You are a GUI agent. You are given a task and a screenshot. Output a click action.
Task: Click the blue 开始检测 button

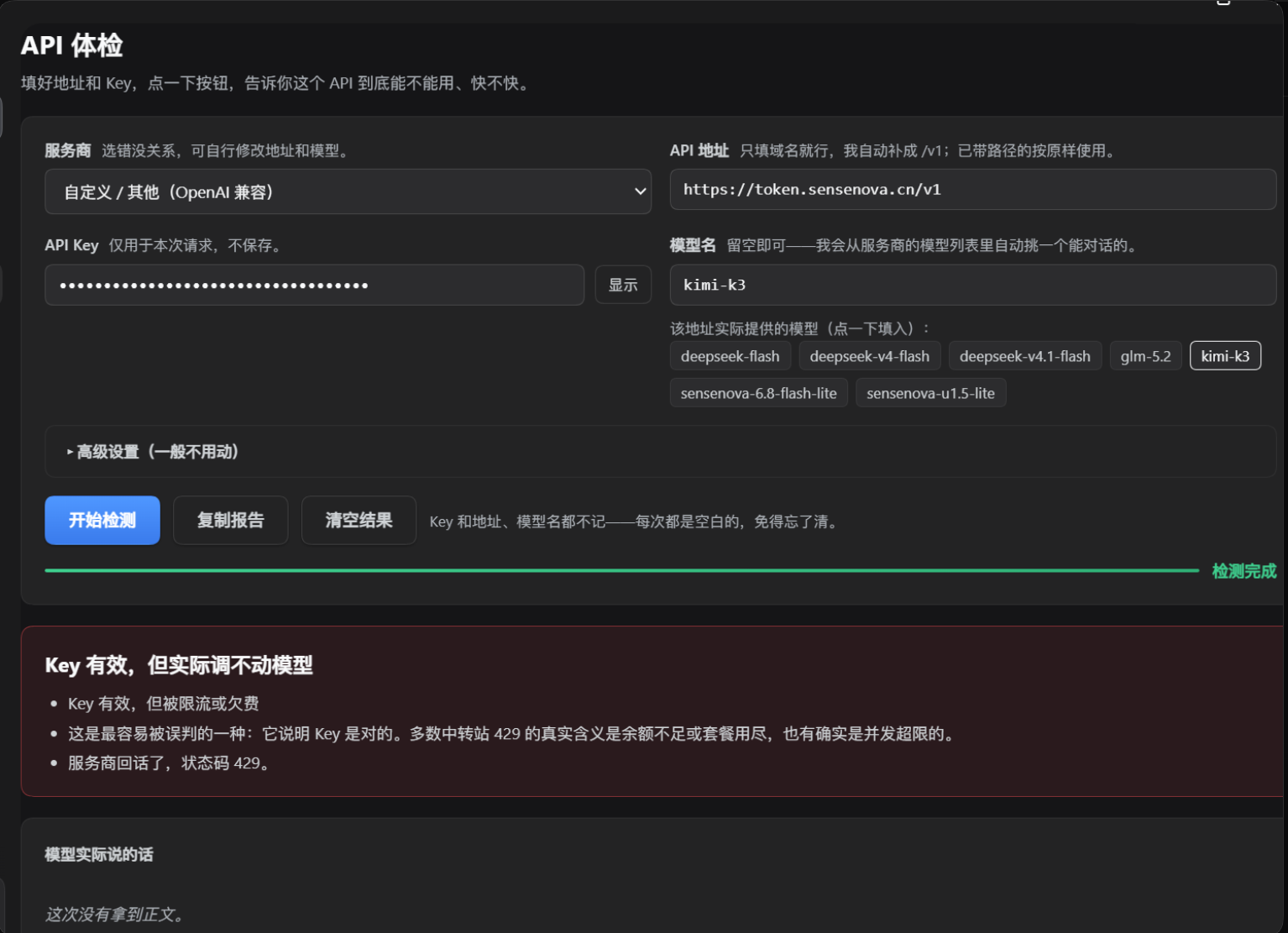click(102, 520)
